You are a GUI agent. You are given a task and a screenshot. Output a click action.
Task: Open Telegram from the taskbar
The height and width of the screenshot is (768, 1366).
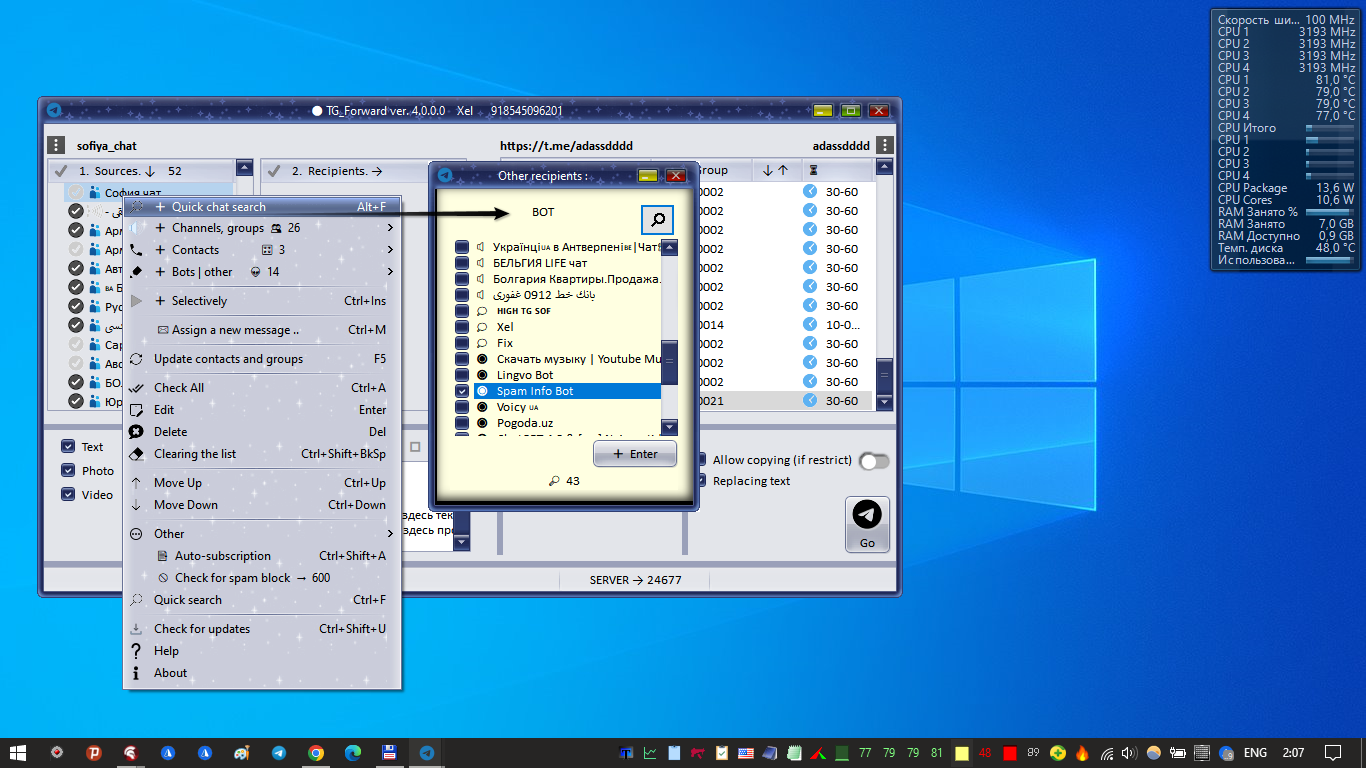coord(278,752)
